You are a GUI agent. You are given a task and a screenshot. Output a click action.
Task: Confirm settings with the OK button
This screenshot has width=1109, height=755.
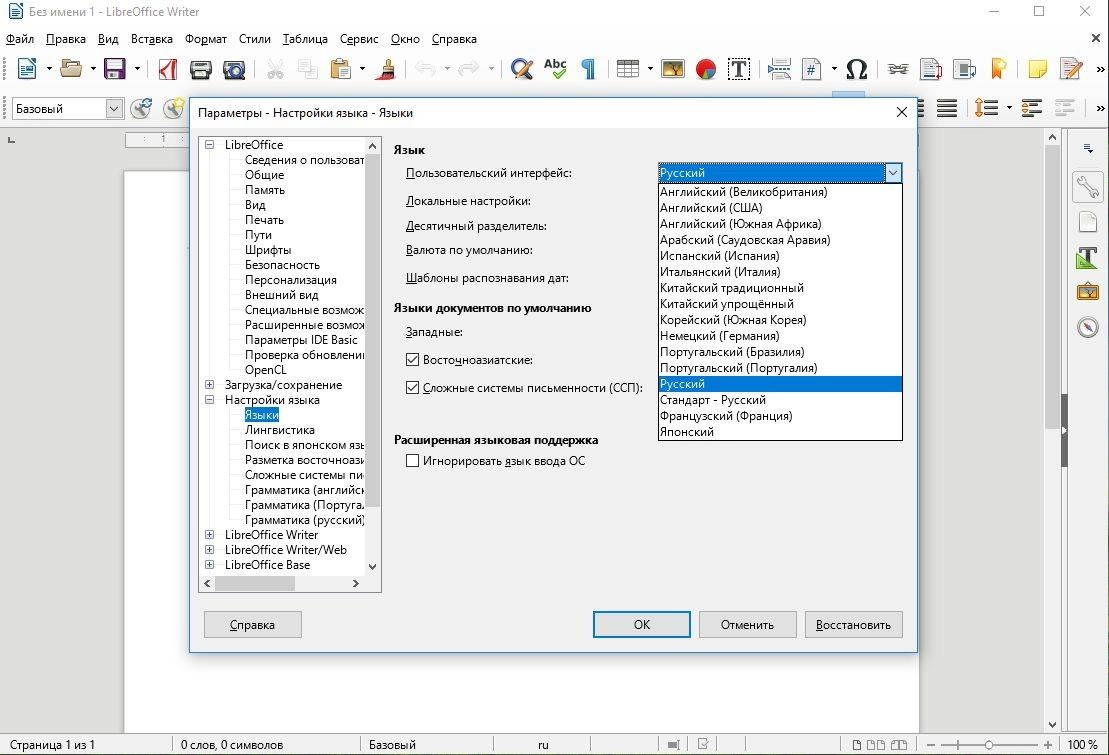click(641, 625)
